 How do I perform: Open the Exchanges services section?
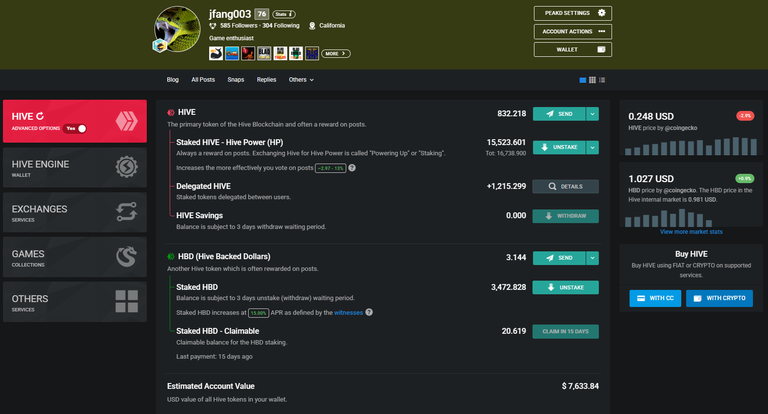pyautogui.click(x=75, y=212)
